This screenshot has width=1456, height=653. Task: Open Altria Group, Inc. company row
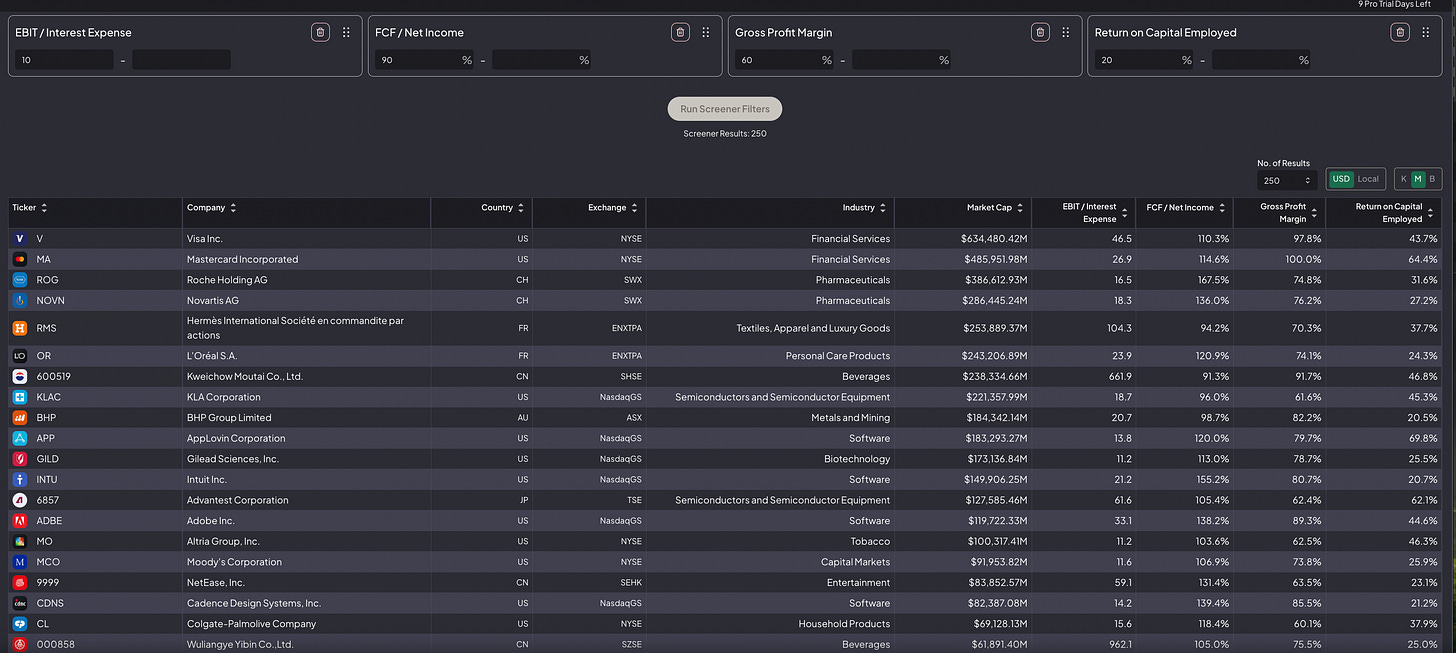[x=727, y=541]
